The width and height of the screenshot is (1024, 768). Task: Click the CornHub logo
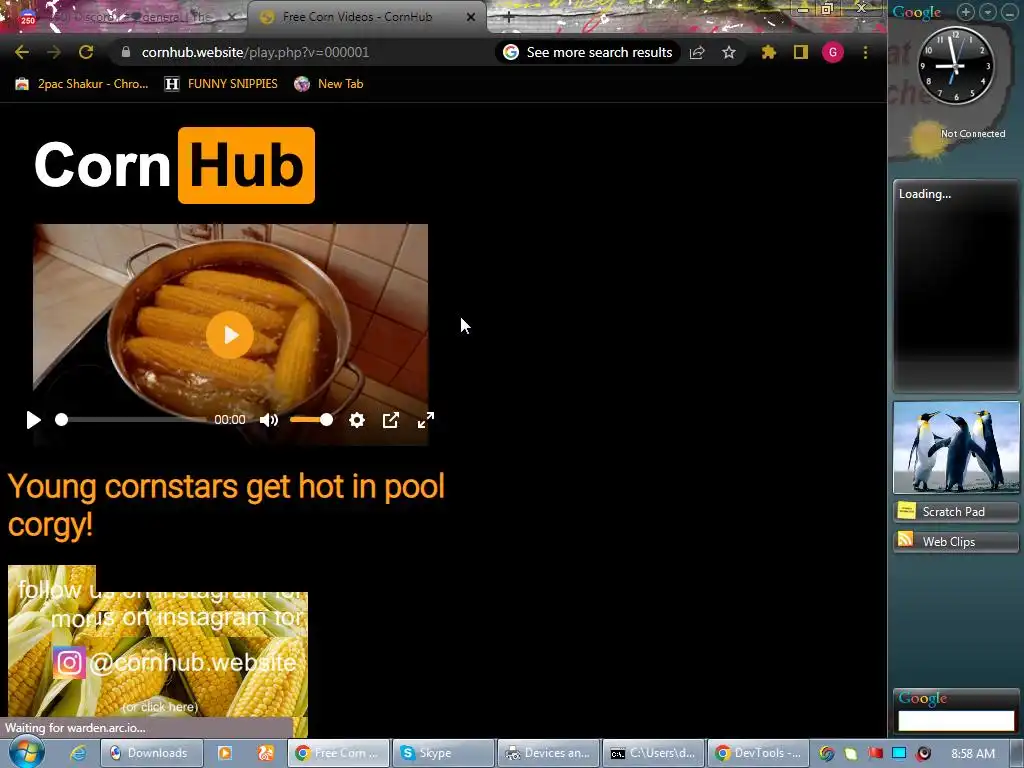point(174,165)
